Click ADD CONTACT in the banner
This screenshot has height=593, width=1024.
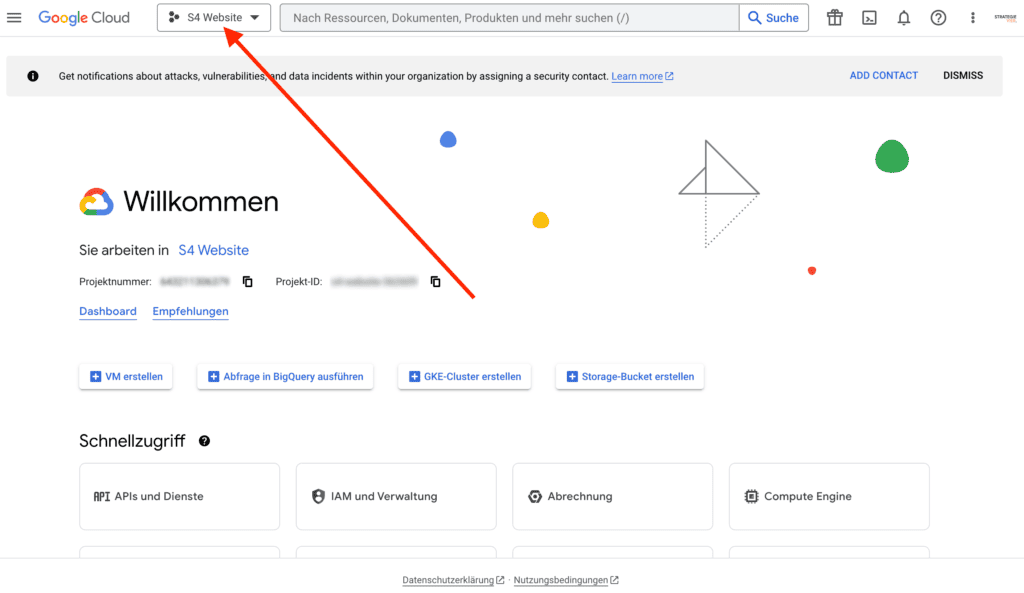[x=884, y=76]
